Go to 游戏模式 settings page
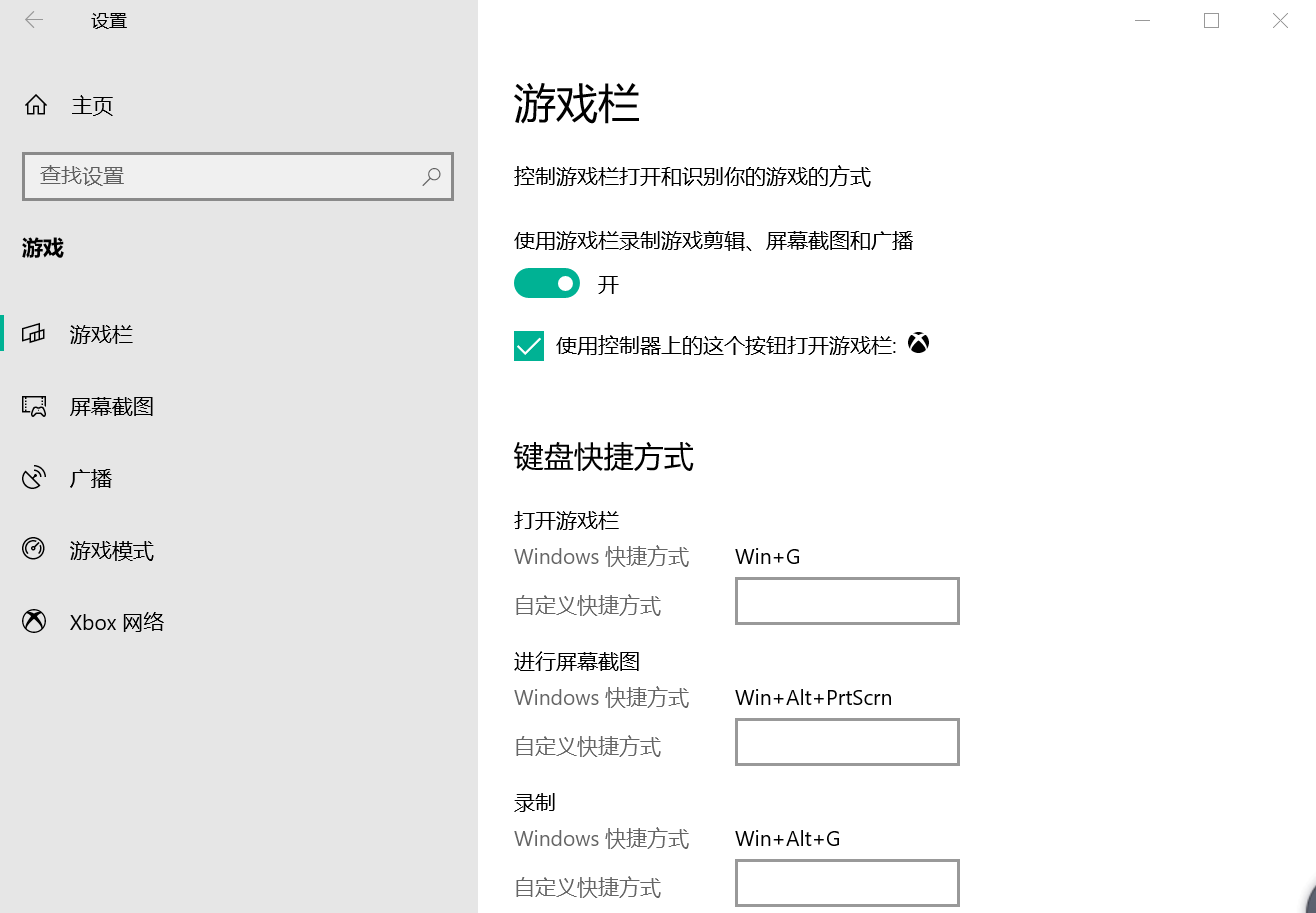Screen dimensions: 1316x913 (111, 550)
